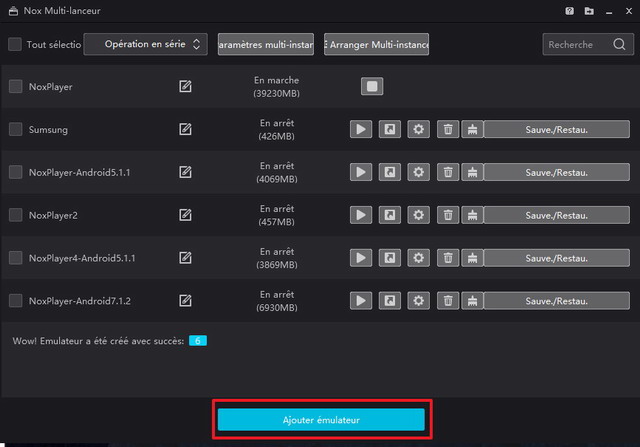The image size is (640, 447).
Task: Click the emulator count badge showing 6
Action: [198, 341]
